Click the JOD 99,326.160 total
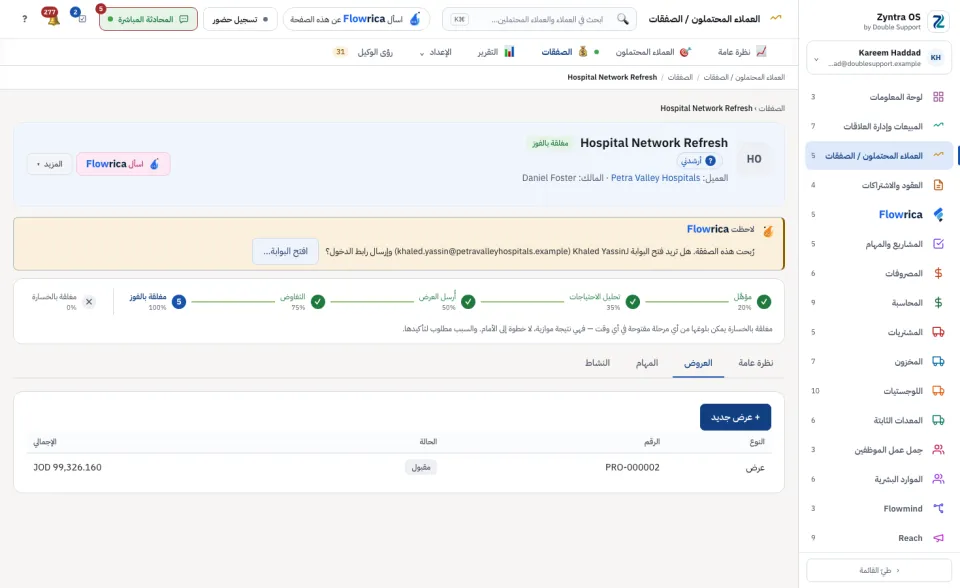960x588 pixels. (67, 467)
